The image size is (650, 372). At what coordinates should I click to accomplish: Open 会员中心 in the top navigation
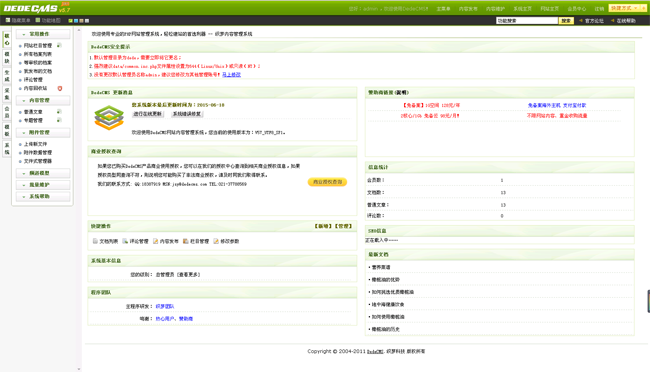coord(577,9)
